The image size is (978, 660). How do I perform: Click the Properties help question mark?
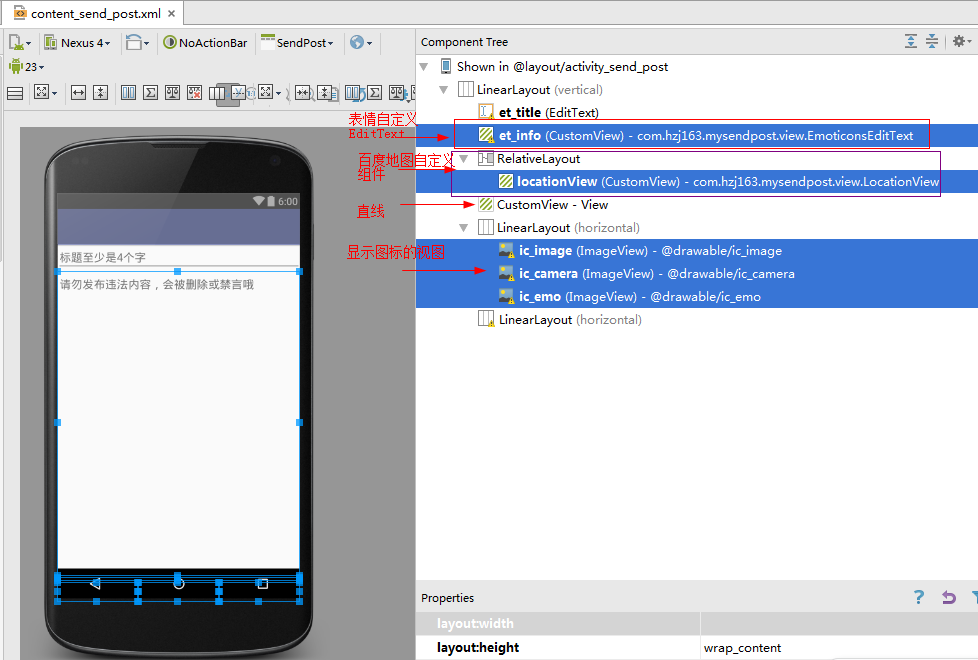[919, 598]
